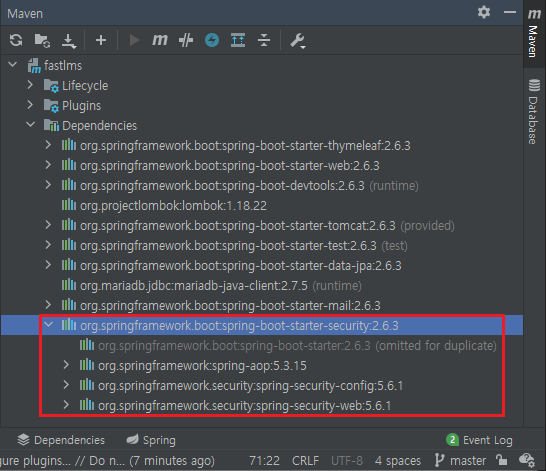The image size is (546, 471).
Task: Open the Database side tab
Action: tap(534, 112)
